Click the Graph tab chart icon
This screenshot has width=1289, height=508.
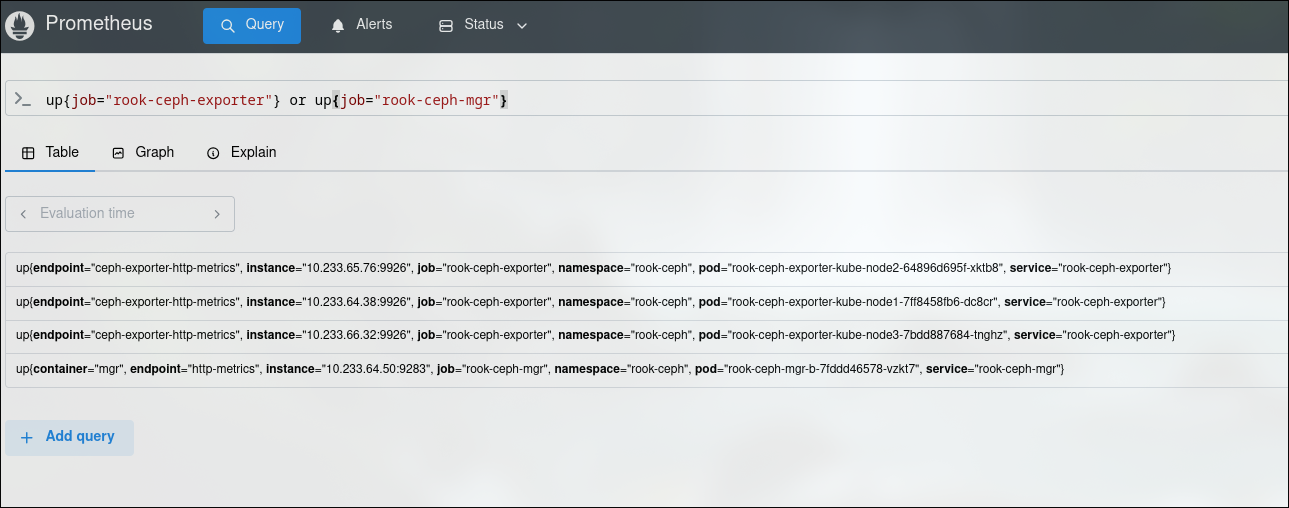(118, 153)
